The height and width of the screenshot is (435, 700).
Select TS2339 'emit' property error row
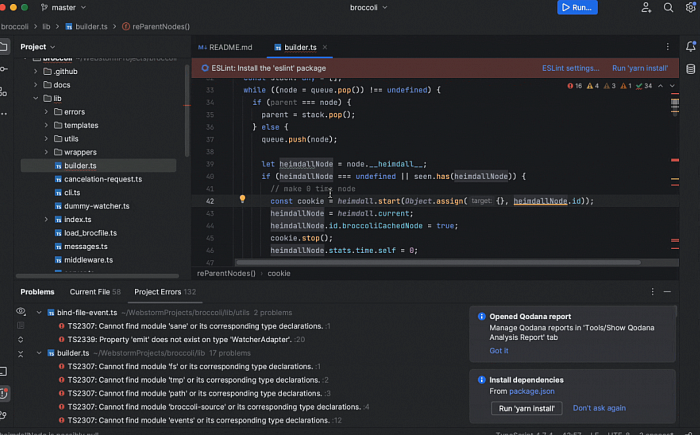pyautogui.click(x=181, y=339)
